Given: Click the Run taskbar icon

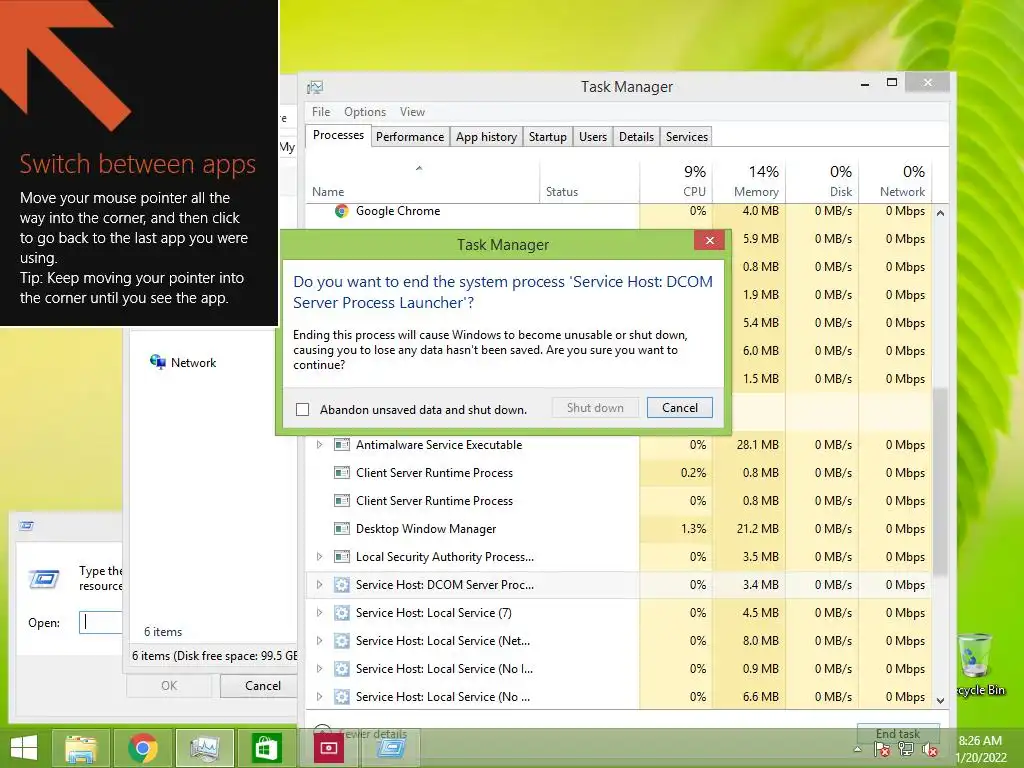Looking at the screenshot, I should [x=391, y=748].
